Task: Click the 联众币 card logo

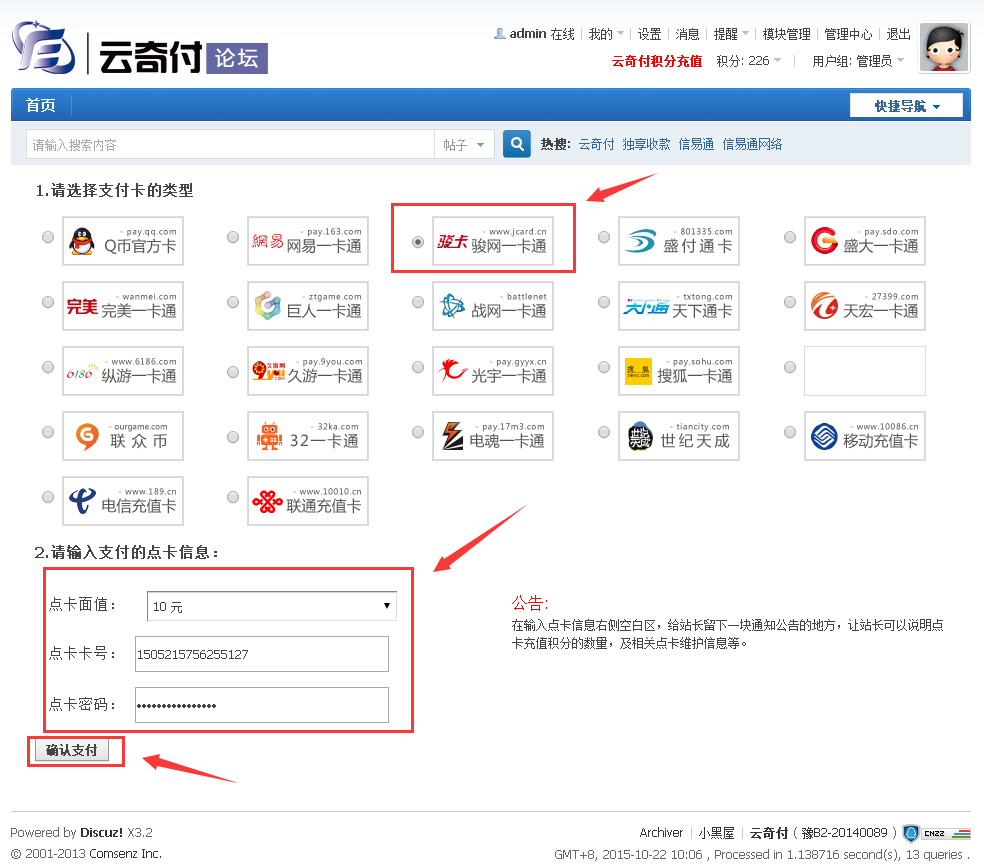Action: (x=123, y=436)
